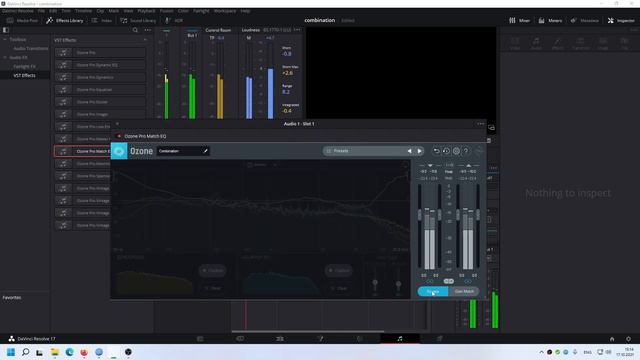Show the Mixer panel

(520, 20)
